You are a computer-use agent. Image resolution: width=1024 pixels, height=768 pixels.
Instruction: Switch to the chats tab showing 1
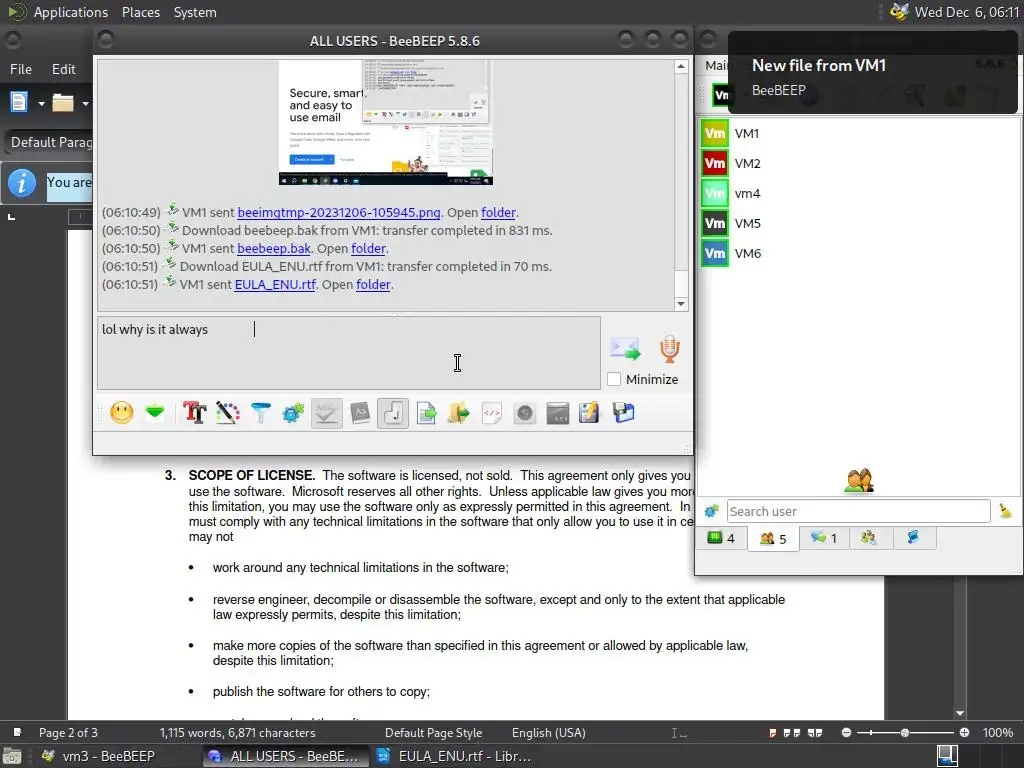[x=824, y=538]
